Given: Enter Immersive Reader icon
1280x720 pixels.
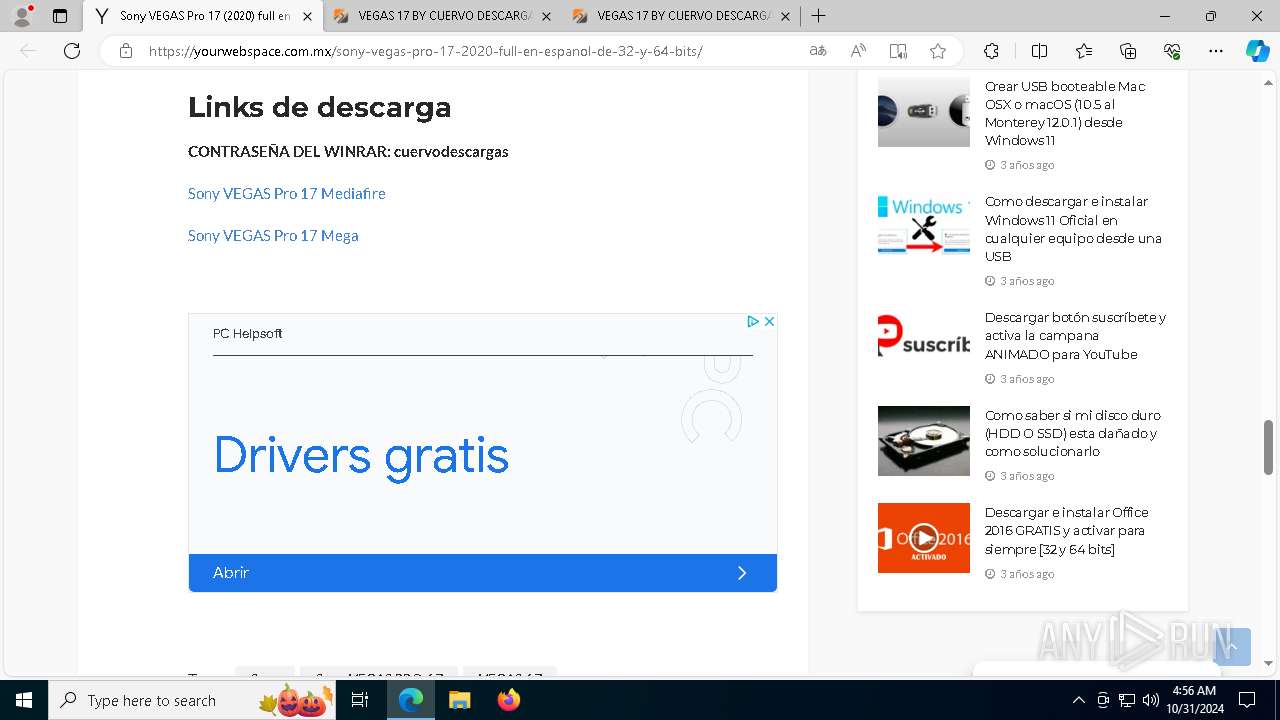Looking at the screenshot, I should click(x=898, y=51).
